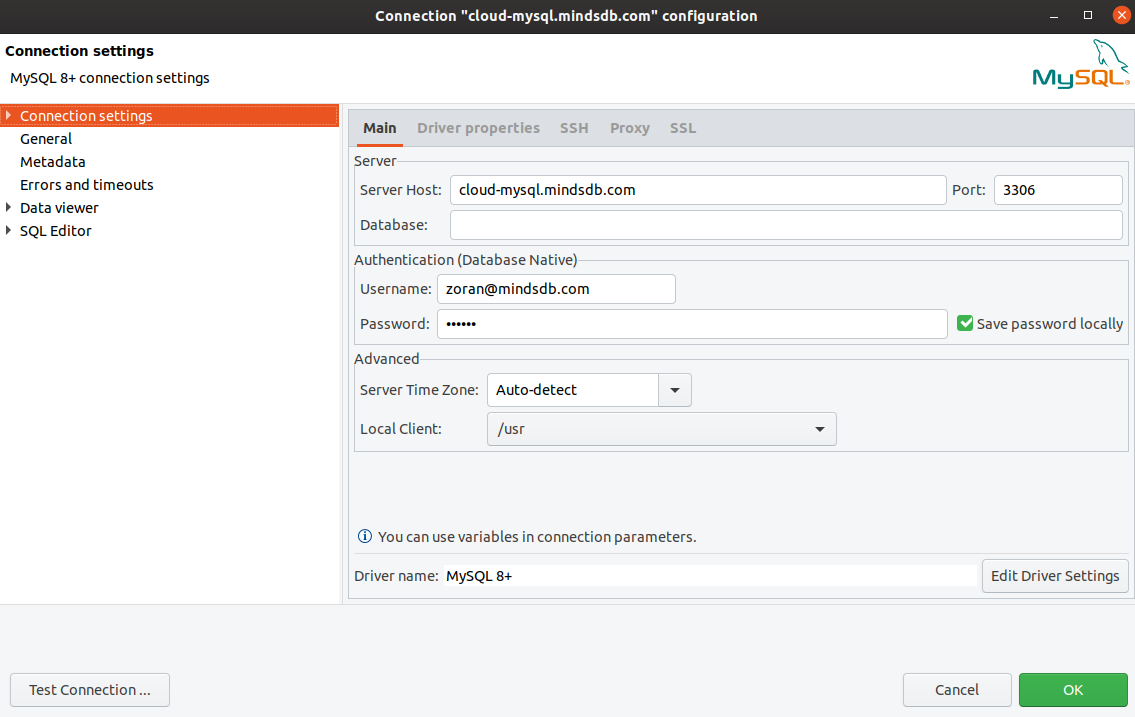Expand the Data viewer tree node
The image size is (1135, 717).
(8, 208)
